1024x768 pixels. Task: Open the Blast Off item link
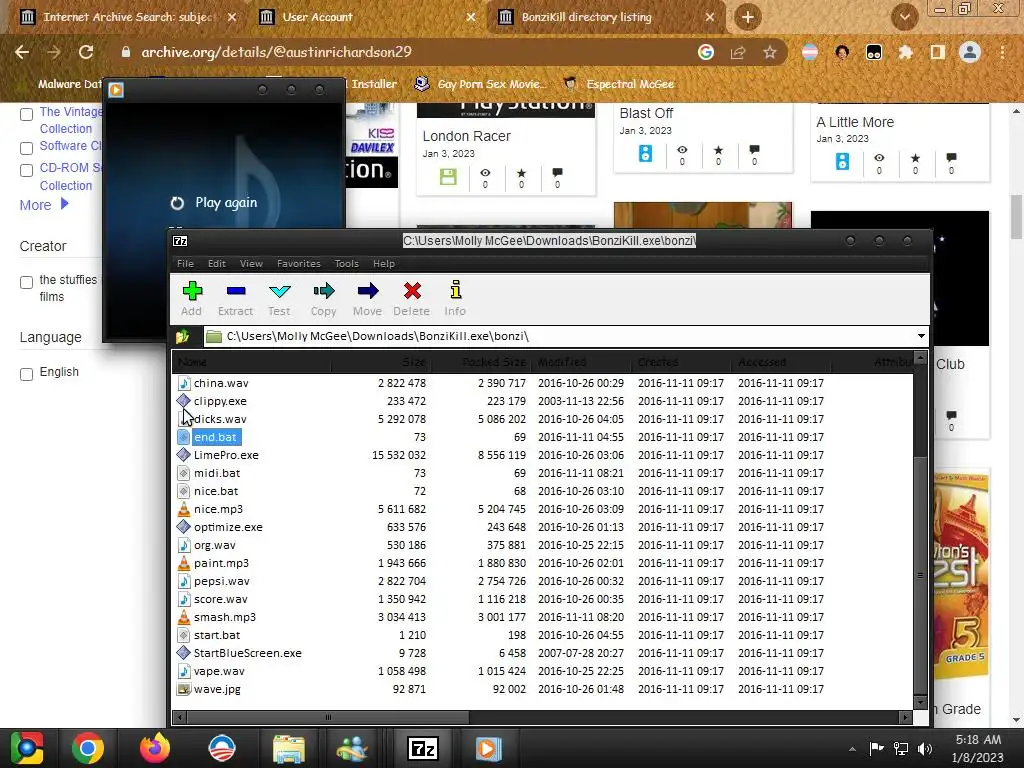tap(647, 113)
